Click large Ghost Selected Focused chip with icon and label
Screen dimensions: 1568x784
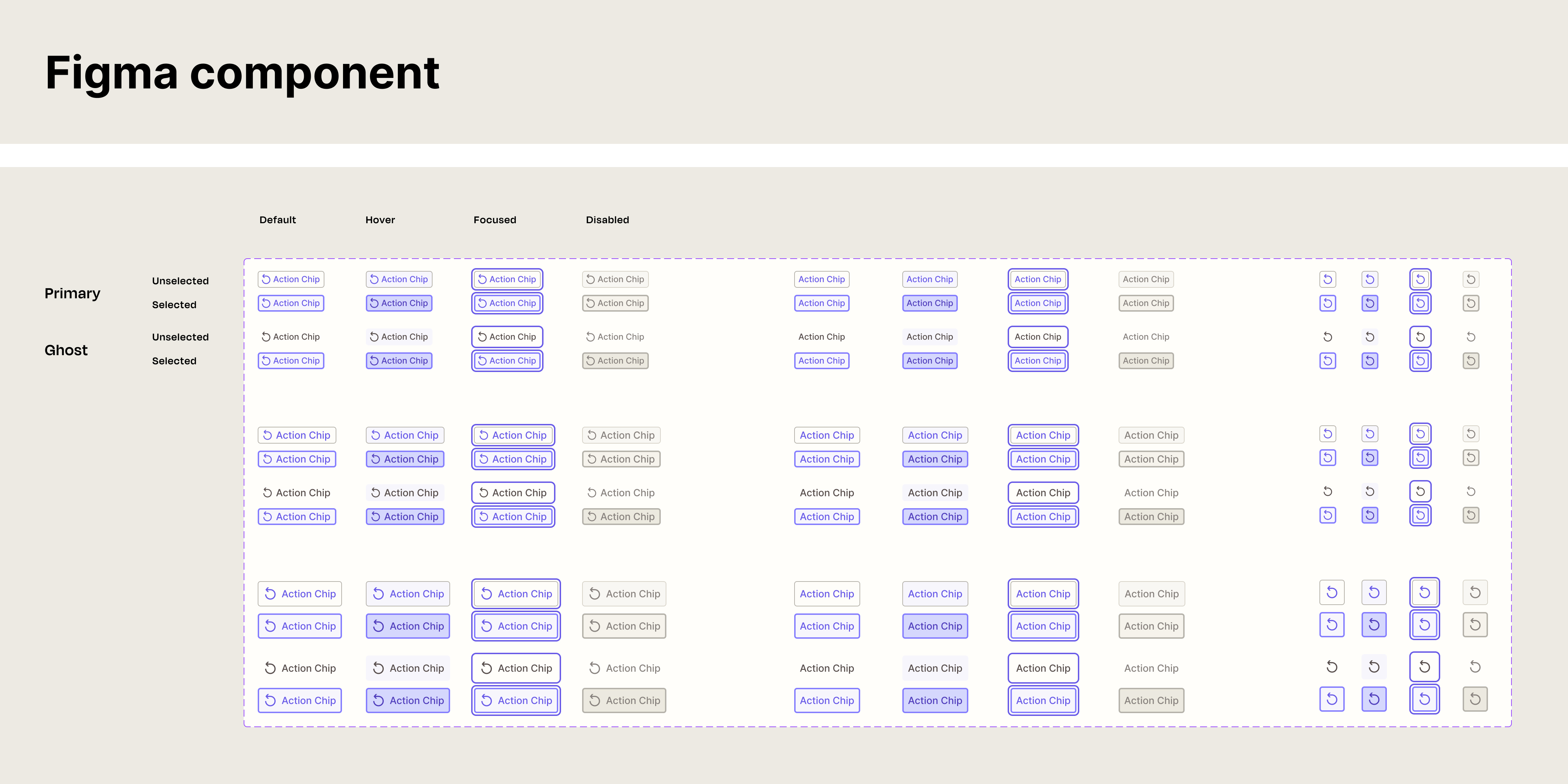click(x=516, y=700)
